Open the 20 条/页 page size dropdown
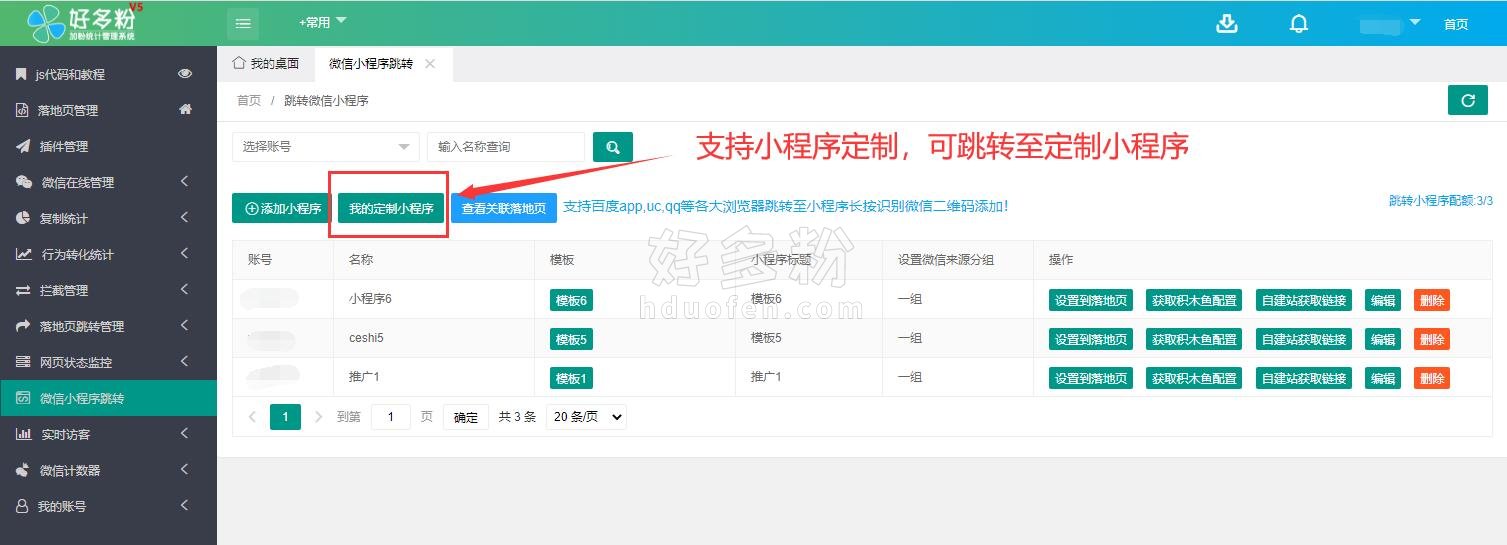 (586, 417)
